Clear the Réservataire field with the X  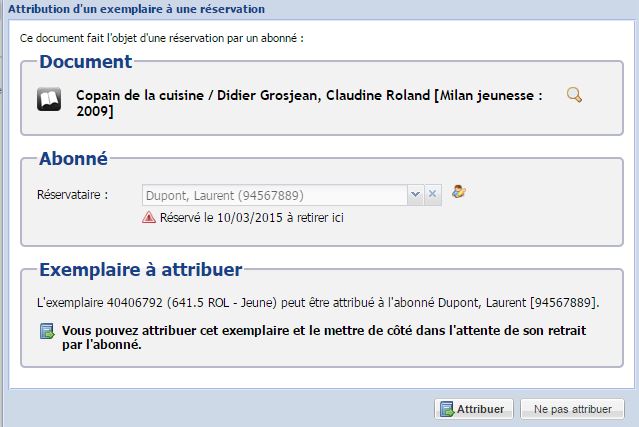pyautogui.click(x=433, y=194)
